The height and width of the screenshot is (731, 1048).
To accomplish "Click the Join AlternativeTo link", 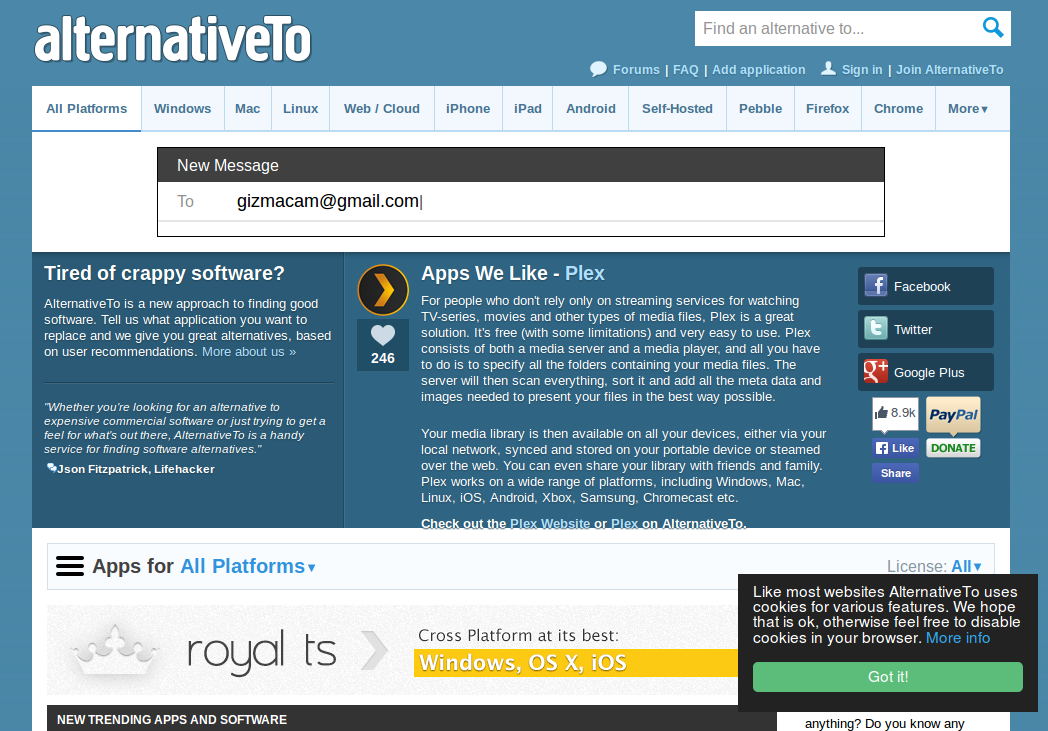I will (949, 69).
